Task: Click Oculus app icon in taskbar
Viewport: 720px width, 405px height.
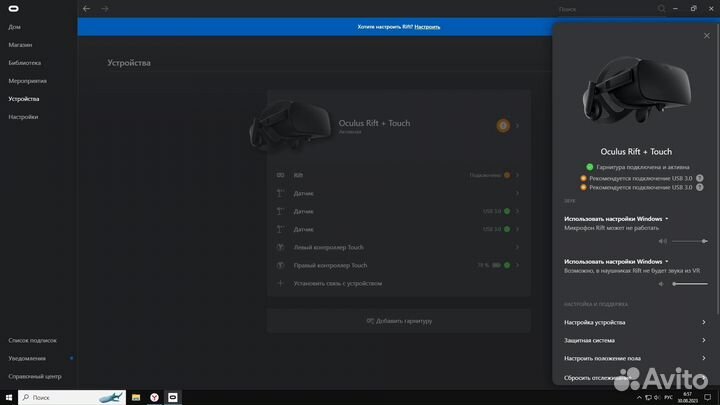Action: (173, 397)
